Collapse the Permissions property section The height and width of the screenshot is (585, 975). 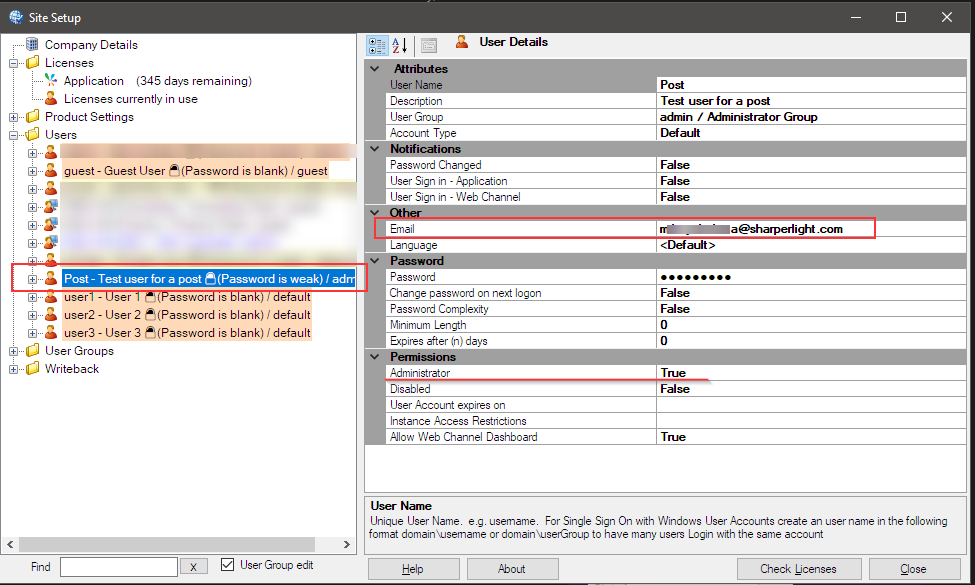[375, 357]
